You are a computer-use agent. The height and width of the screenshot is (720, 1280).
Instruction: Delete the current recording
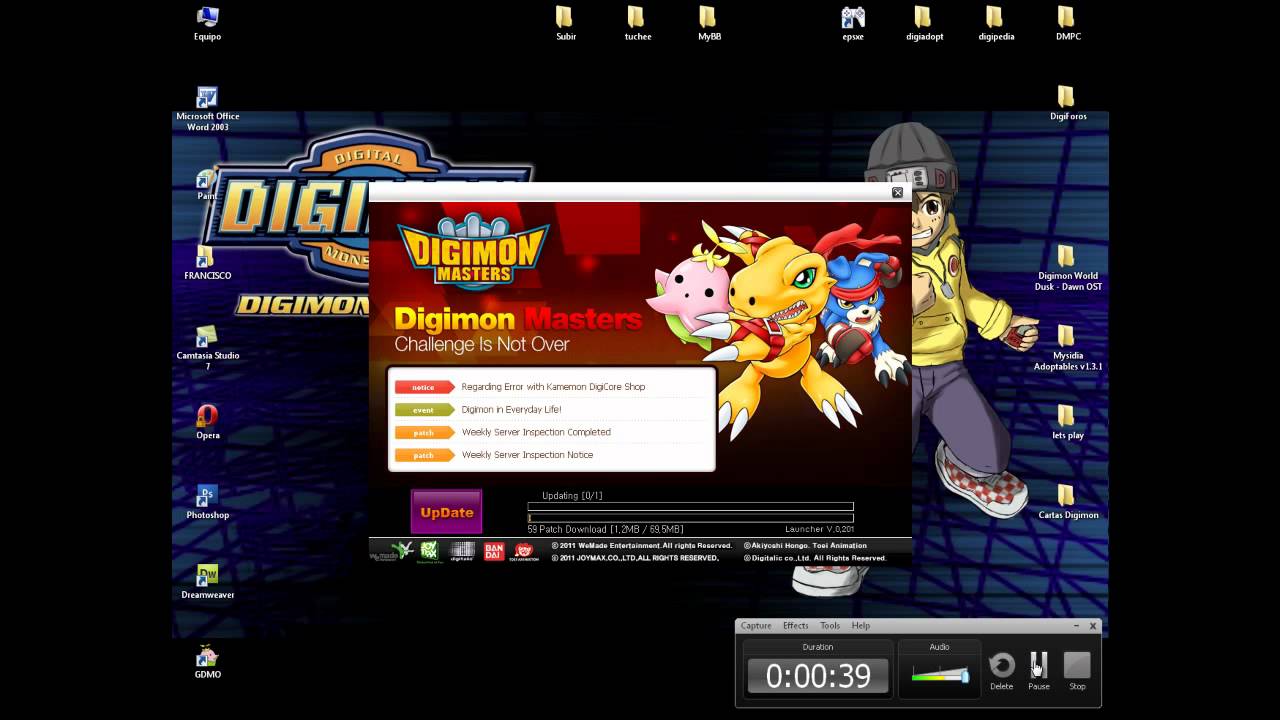point(1001,670)
